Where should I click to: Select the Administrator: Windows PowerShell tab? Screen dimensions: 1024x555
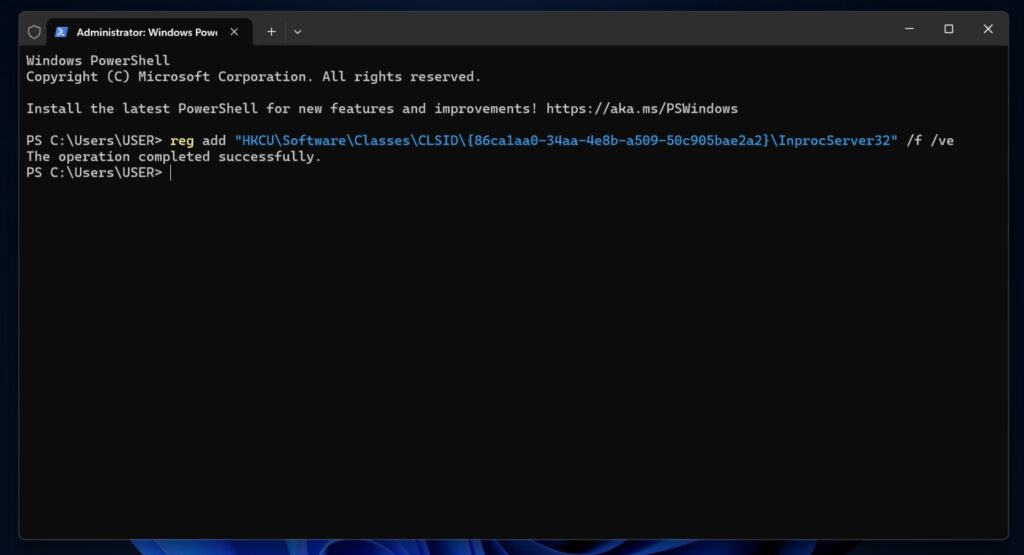(149, 31)
